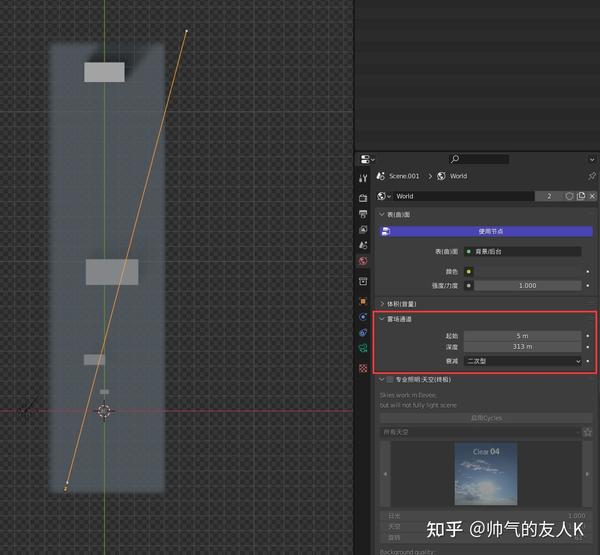Open the 所有天空 sky category dropdown
Viewport: 600px width, 555px height.
tap(480, 432)
